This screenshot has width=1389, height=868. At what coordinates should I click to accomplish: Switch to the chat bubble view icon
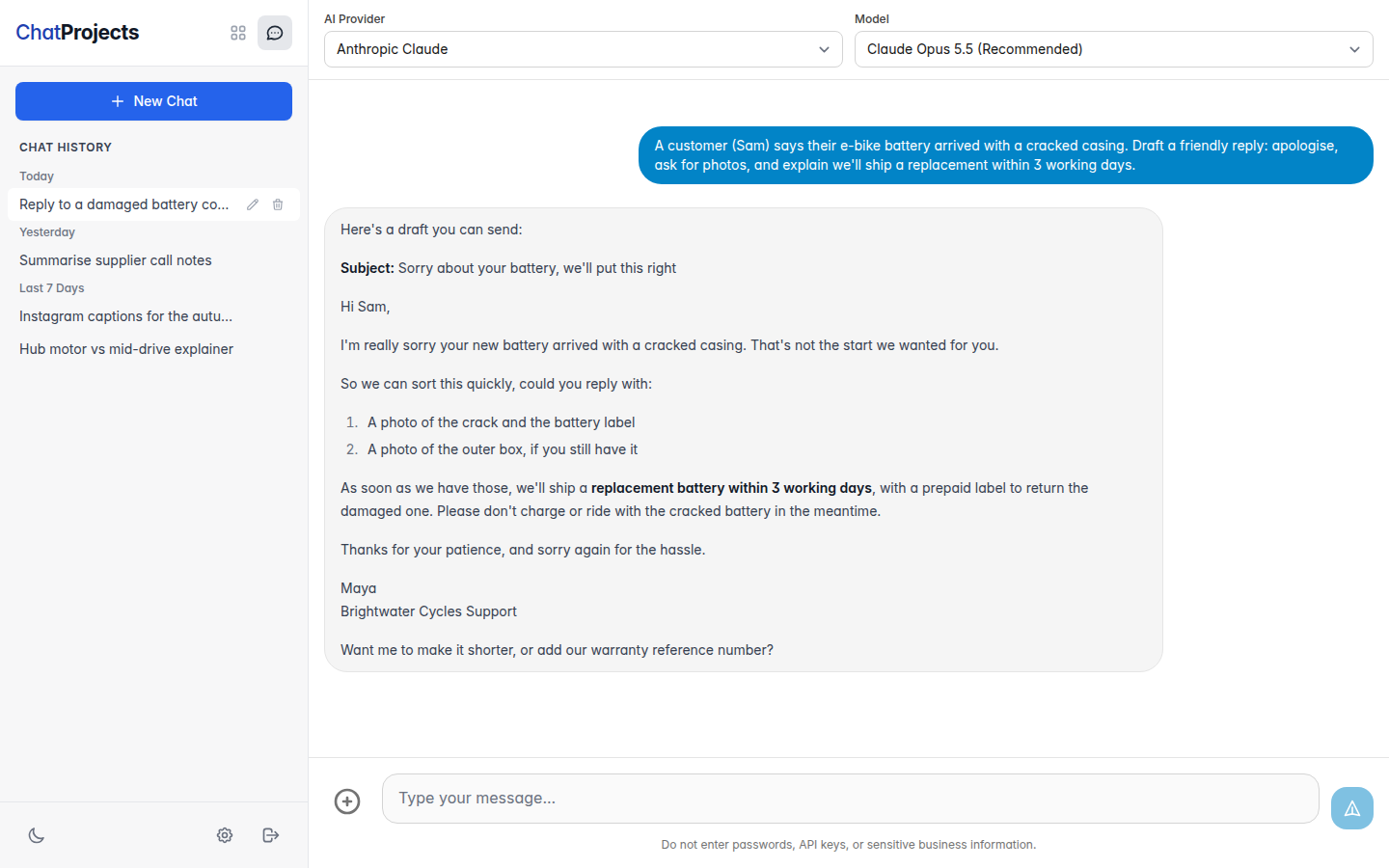[x=275, y=33]
